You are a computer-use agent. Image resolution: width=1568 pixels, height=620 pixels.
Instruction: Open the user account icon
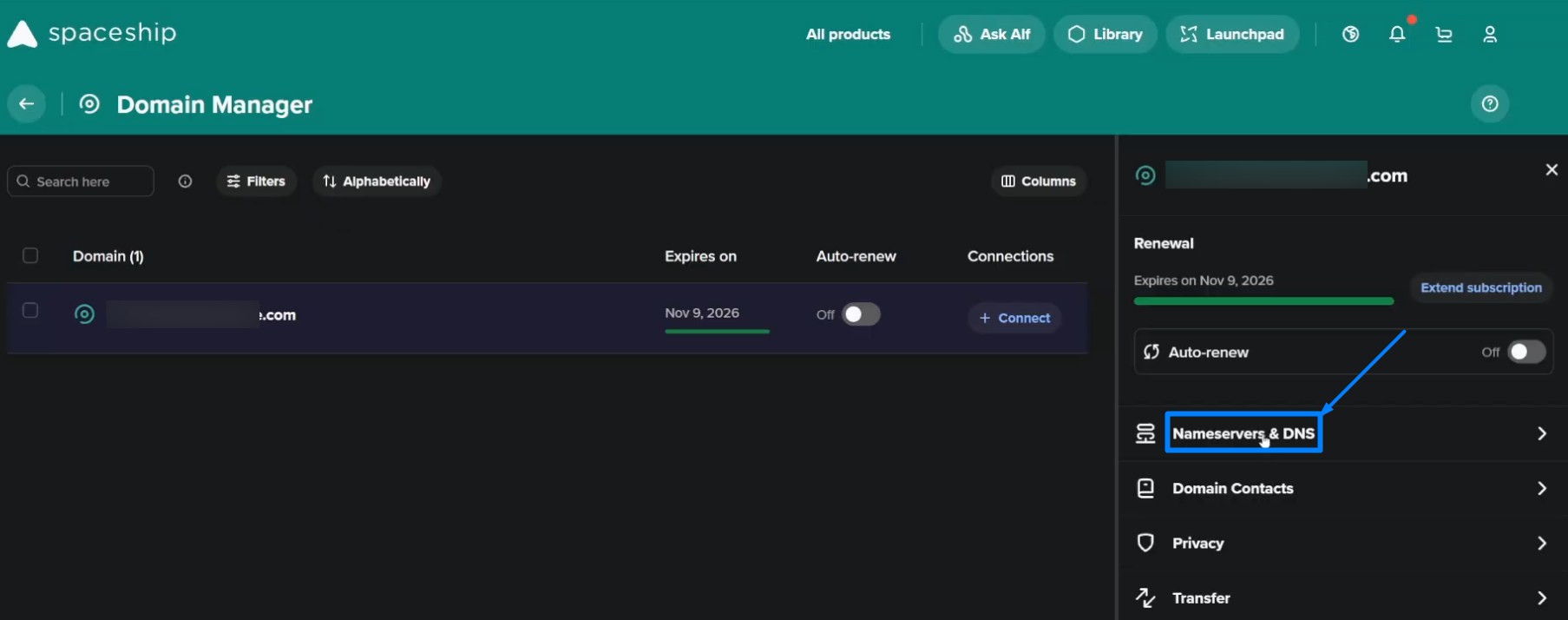tap(1490, 35)
